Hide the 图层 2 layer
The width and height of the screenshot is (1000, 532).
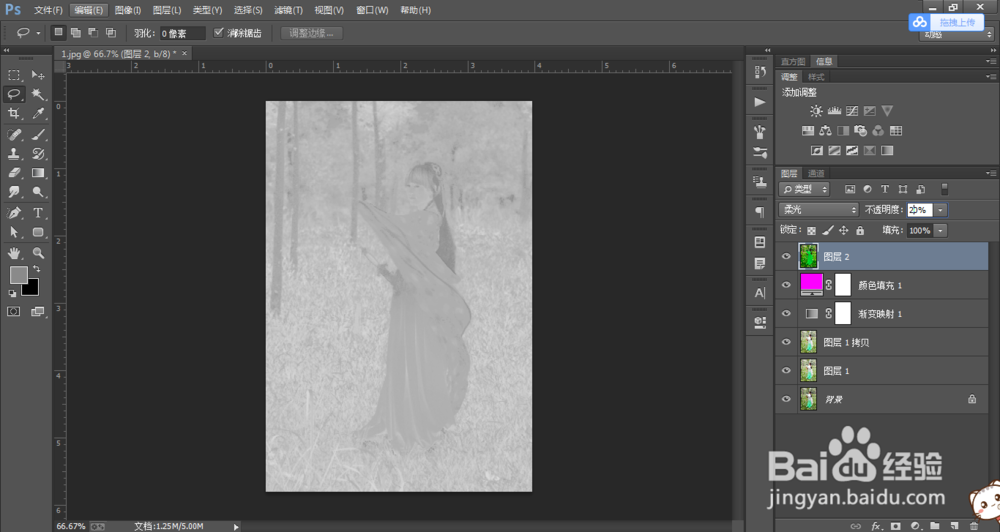(786, 256)
